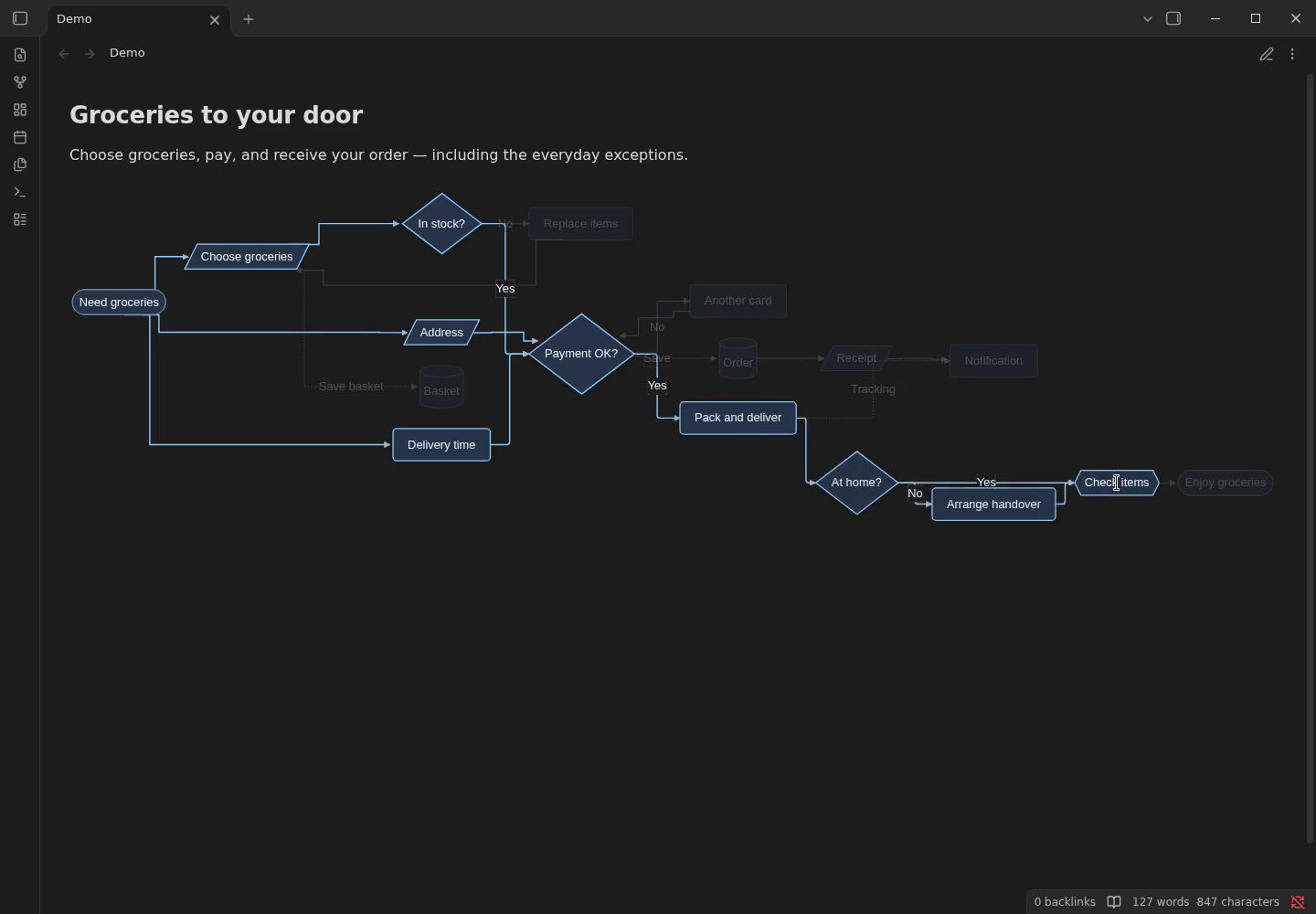The height and width of the screenshot is (914, 1316).
Task: Open command palette icon in ribbon
Action: [x=20, y=192]
